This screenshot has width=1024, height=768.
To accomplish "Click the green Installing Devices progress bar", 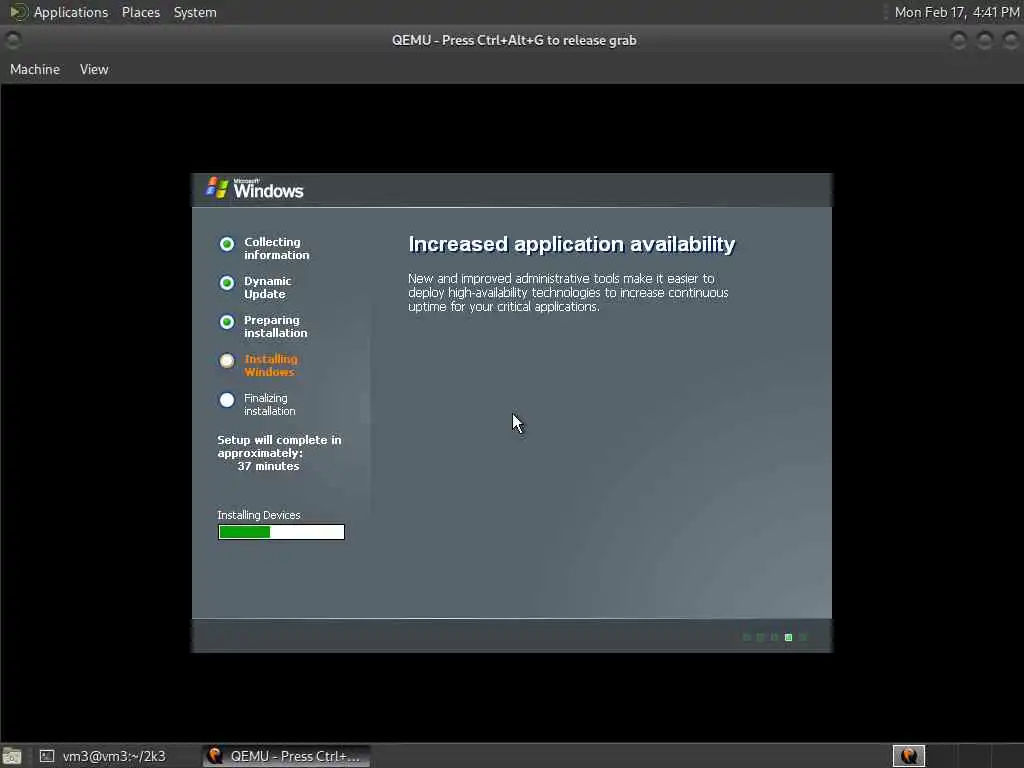I will pos(281,532).
